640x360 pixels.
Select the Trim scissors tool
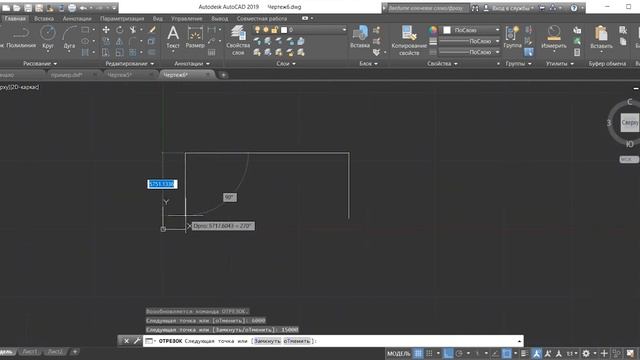133,30
